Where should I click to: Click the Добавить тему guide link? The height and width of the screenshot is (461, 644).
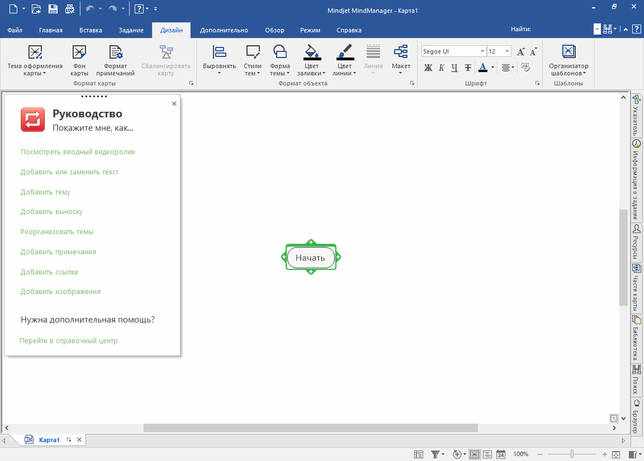point(45,192)
